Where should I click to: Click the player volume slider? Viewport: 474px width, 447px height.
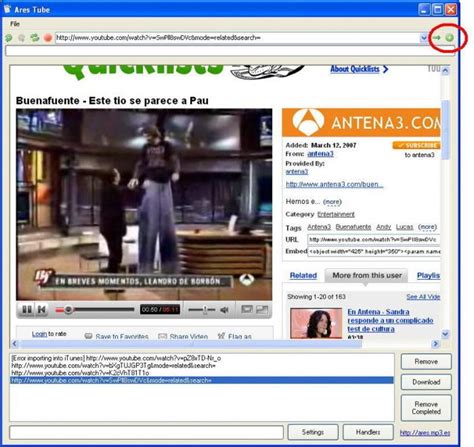(x=202, y=310)
